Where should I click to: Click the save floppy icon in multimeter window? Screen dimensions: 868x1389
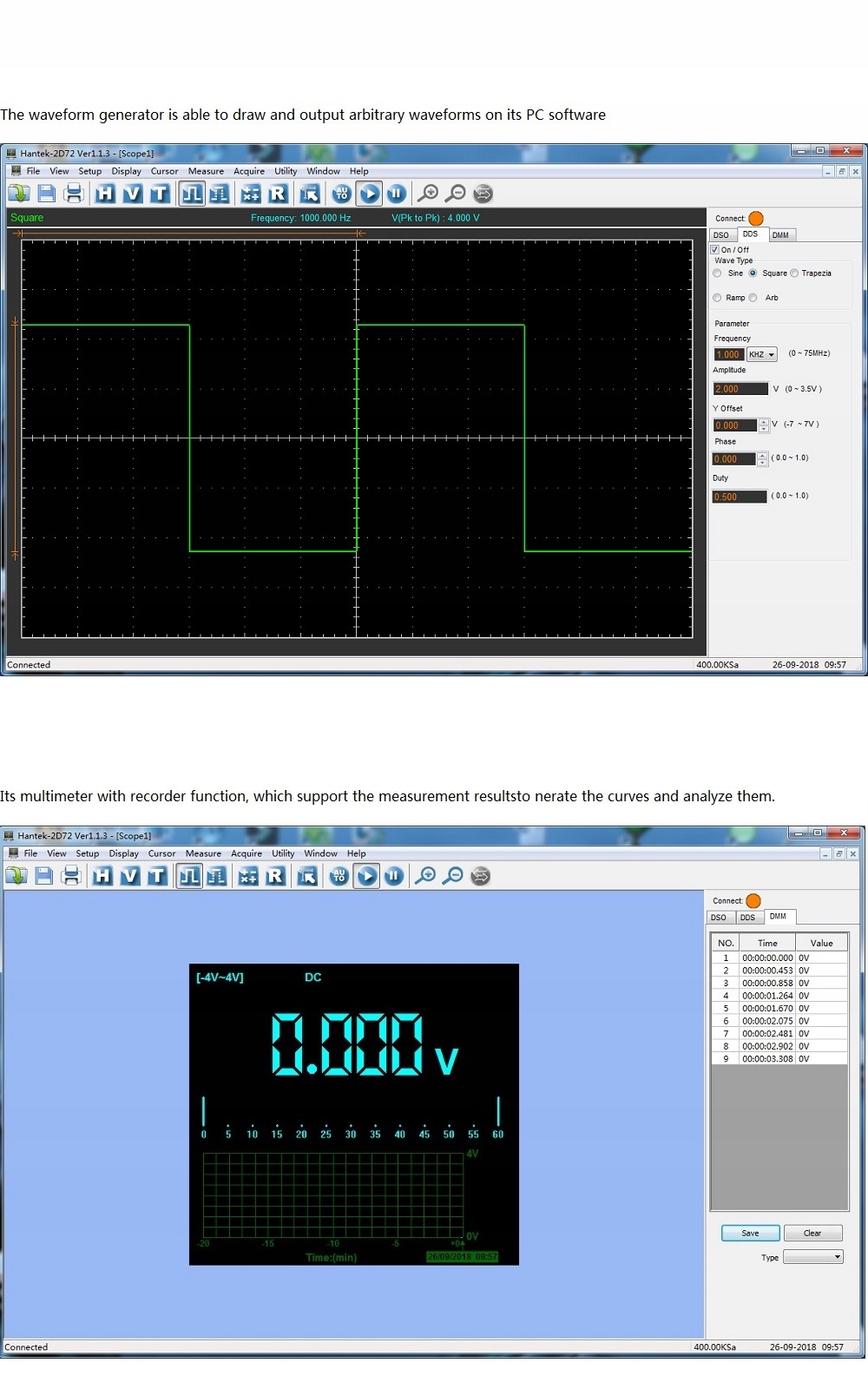44,876
